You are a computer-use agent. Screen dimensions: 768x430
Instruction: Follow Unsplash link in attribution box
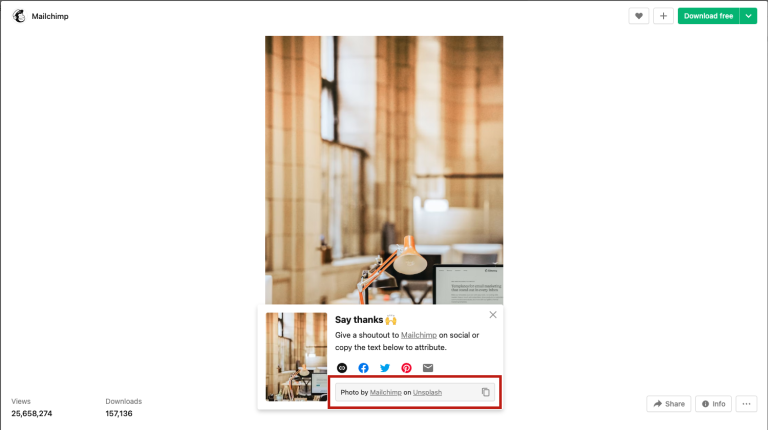tap(427, 392)
